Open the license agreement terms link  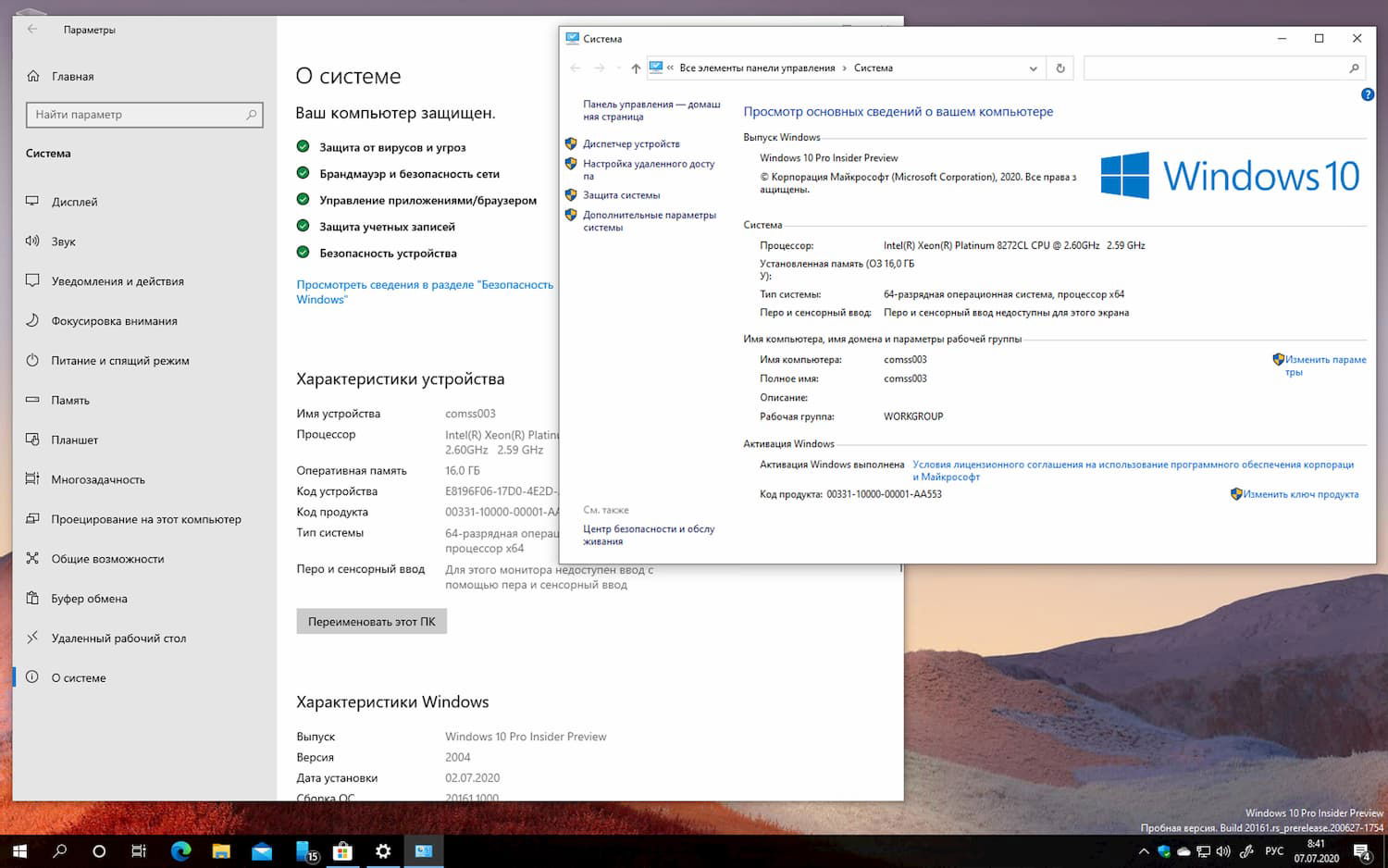click(x=1133, y=471)
